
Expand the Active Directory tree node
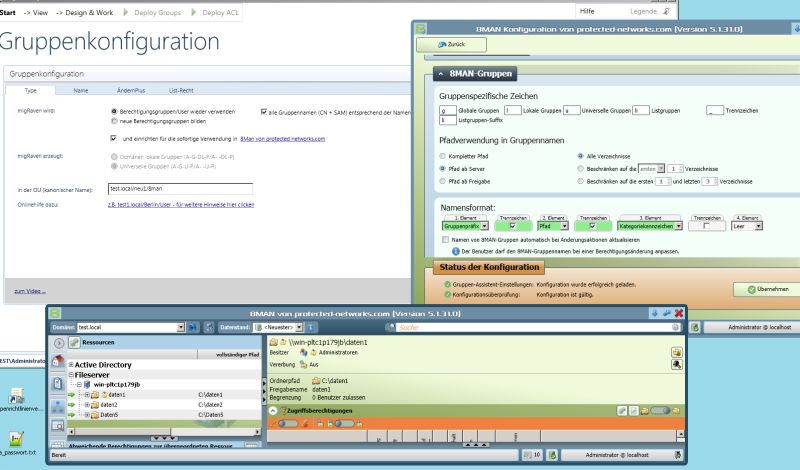coord(71,364)
